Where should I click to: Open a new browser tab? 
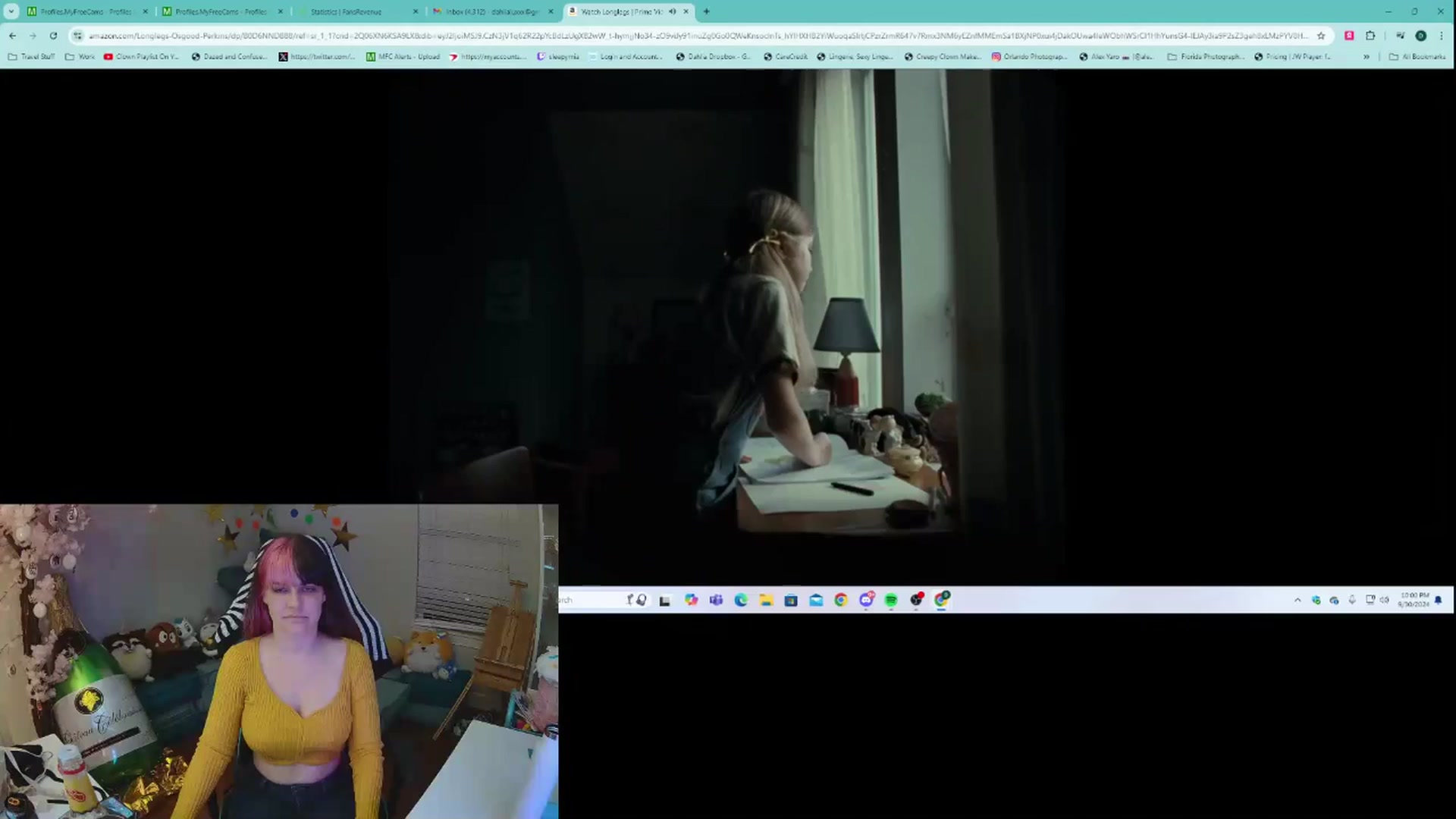point(706,11)
